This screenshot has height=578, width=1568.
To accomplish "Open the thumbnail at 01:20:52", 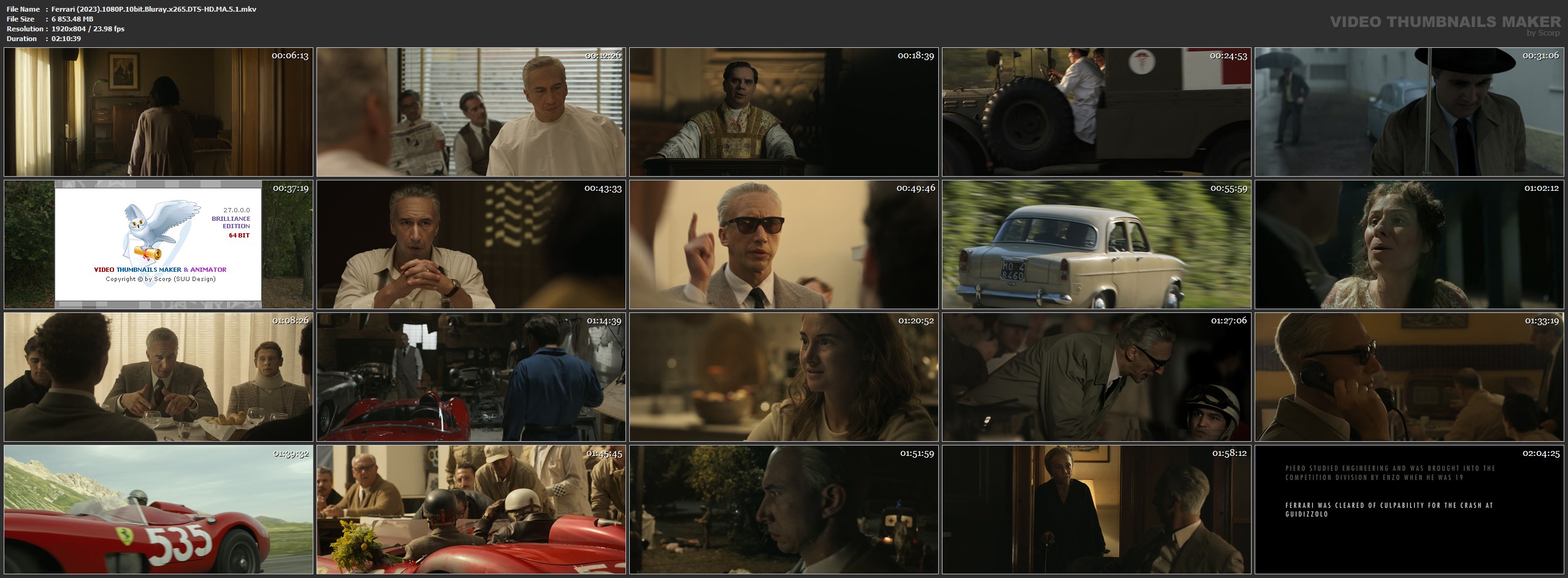I will click(x=784, y=377).
